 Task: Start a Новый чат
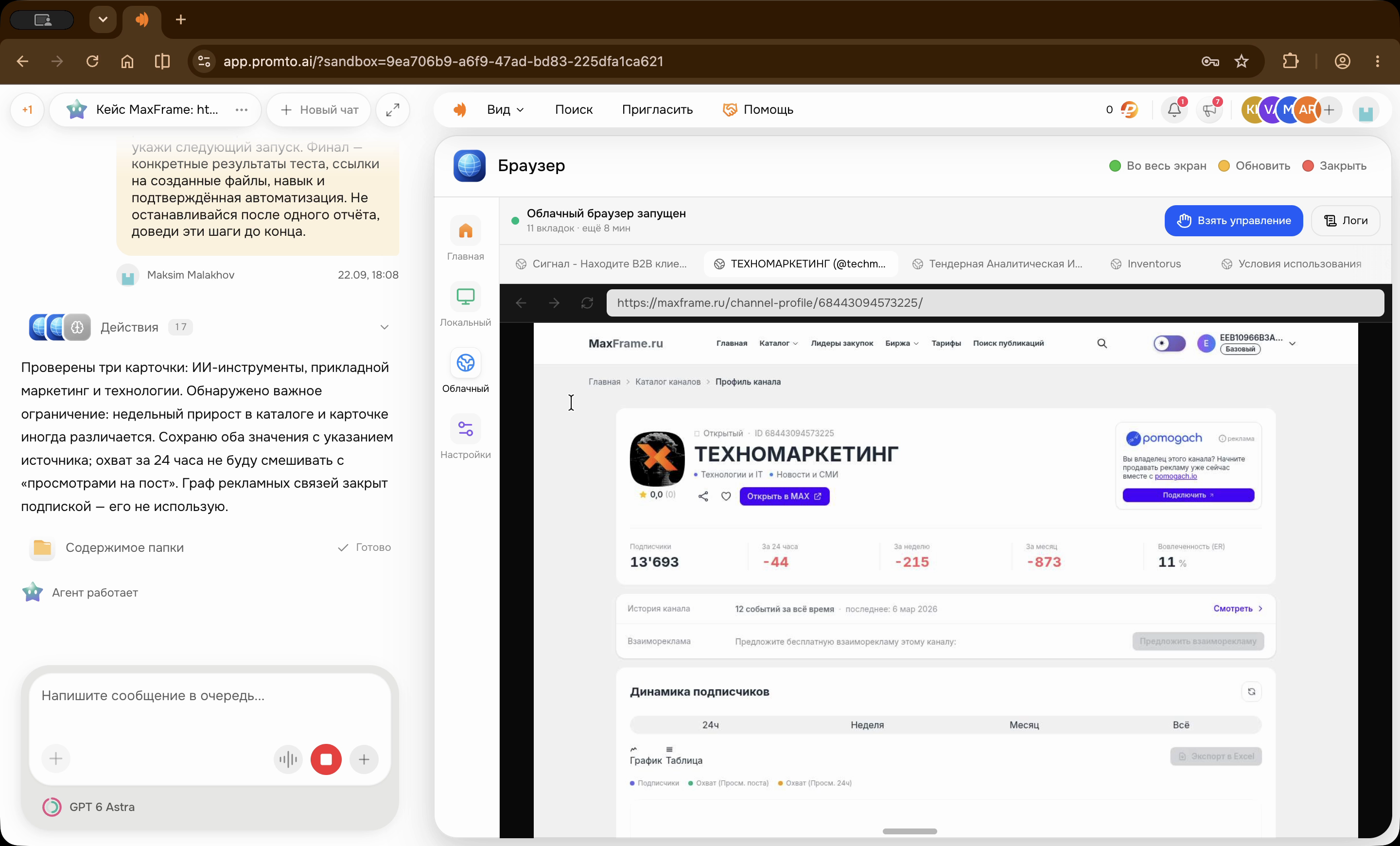pos(319,110)
